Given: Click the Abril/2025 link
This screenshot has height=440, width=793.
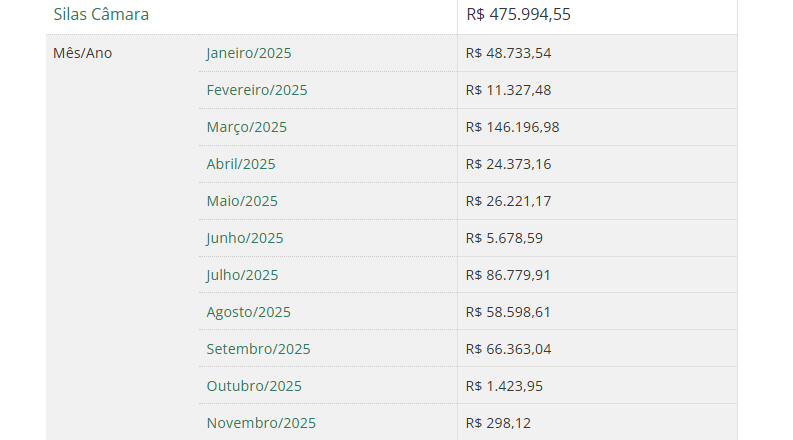Looking at the screenshot, I should tap(241, 164).
